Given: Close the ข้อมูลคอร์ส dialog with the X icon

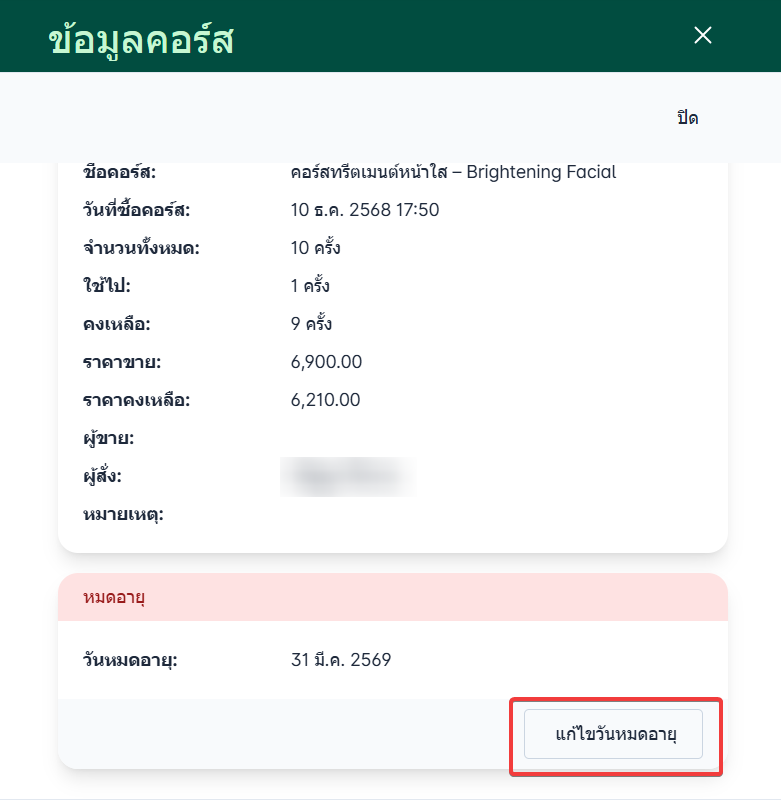Looking at the screenshot, I should [703, 35].
